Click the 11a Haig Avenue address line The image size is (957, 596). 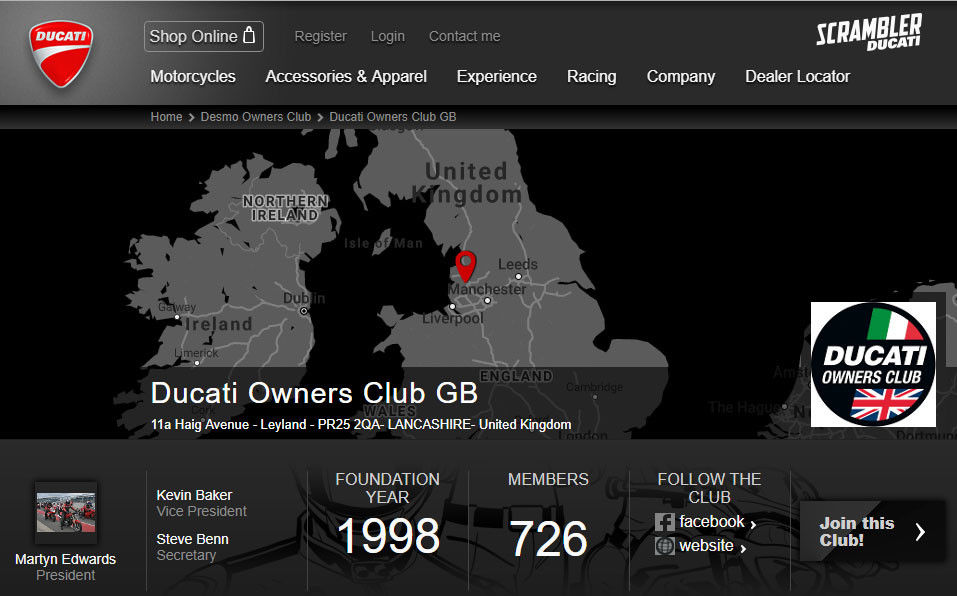361,425
